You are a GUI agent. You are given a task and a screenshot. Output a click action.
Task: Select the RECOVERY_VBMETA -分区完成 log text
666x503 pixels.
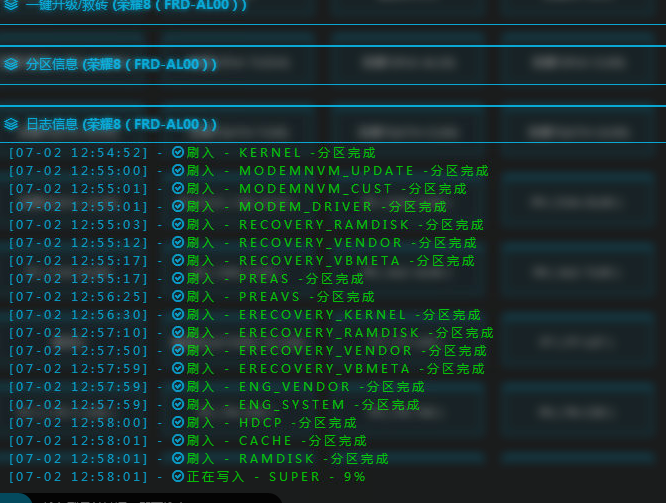point(357,261)
